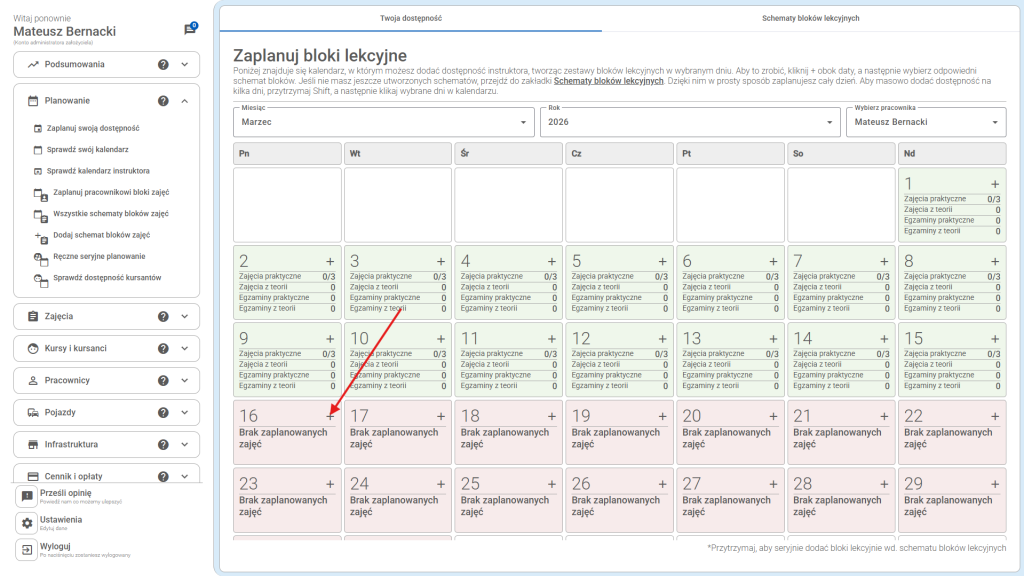The width and height of the screenshot is (1024, 576).
Task: Open the Miesiąc month dropdown
Action: [x=384, y=122]
